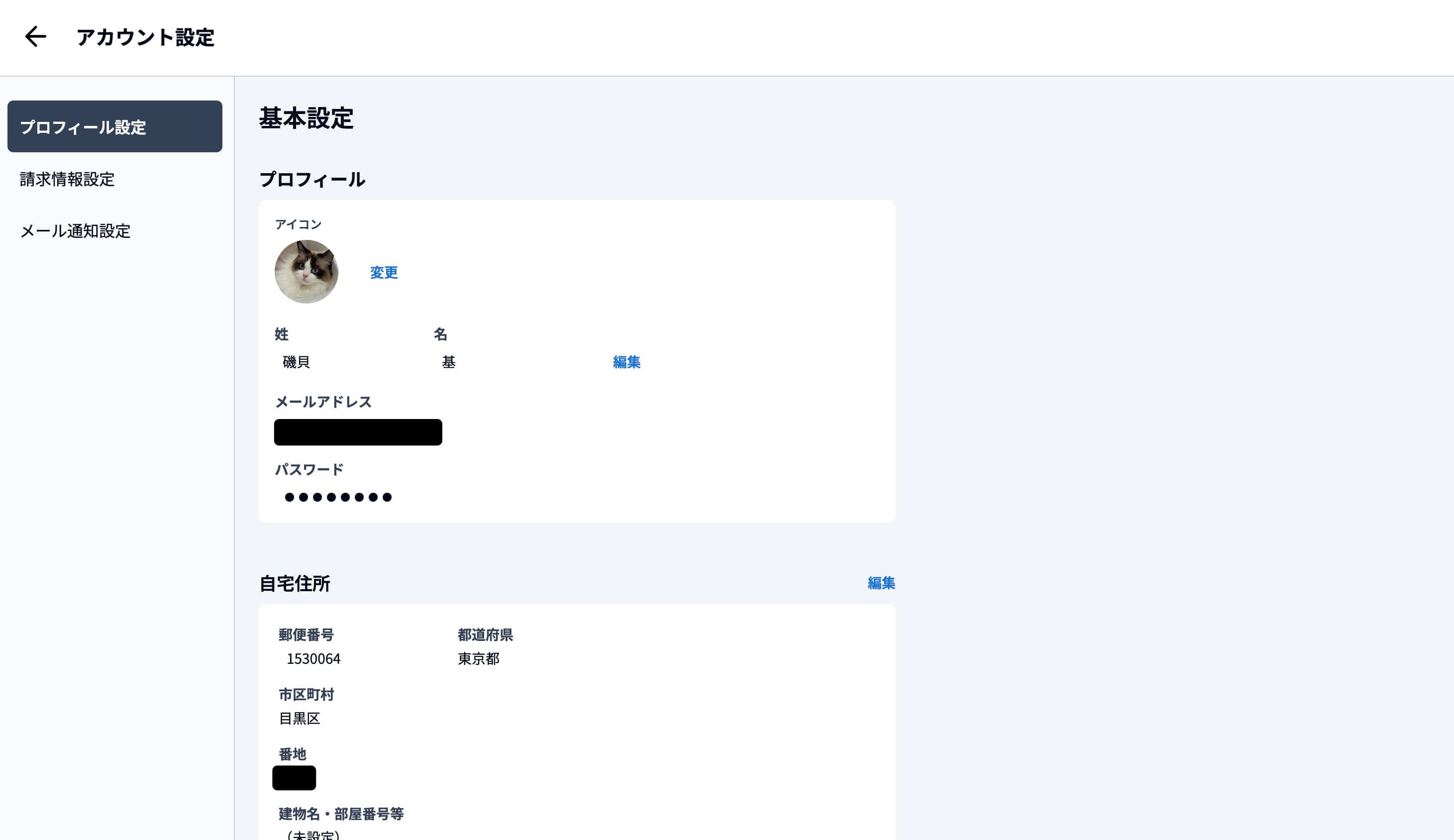Viewport: 1454px width, 840px height.
Task: Click the masked パスワード dots
Action: (x=337, y=496)
